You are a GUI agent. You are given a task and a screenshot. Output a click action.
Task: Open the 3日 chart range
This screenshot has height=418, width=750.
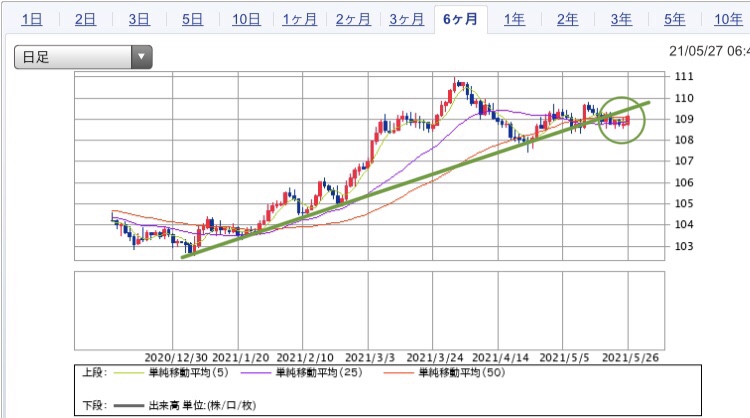tap(139, 20)
